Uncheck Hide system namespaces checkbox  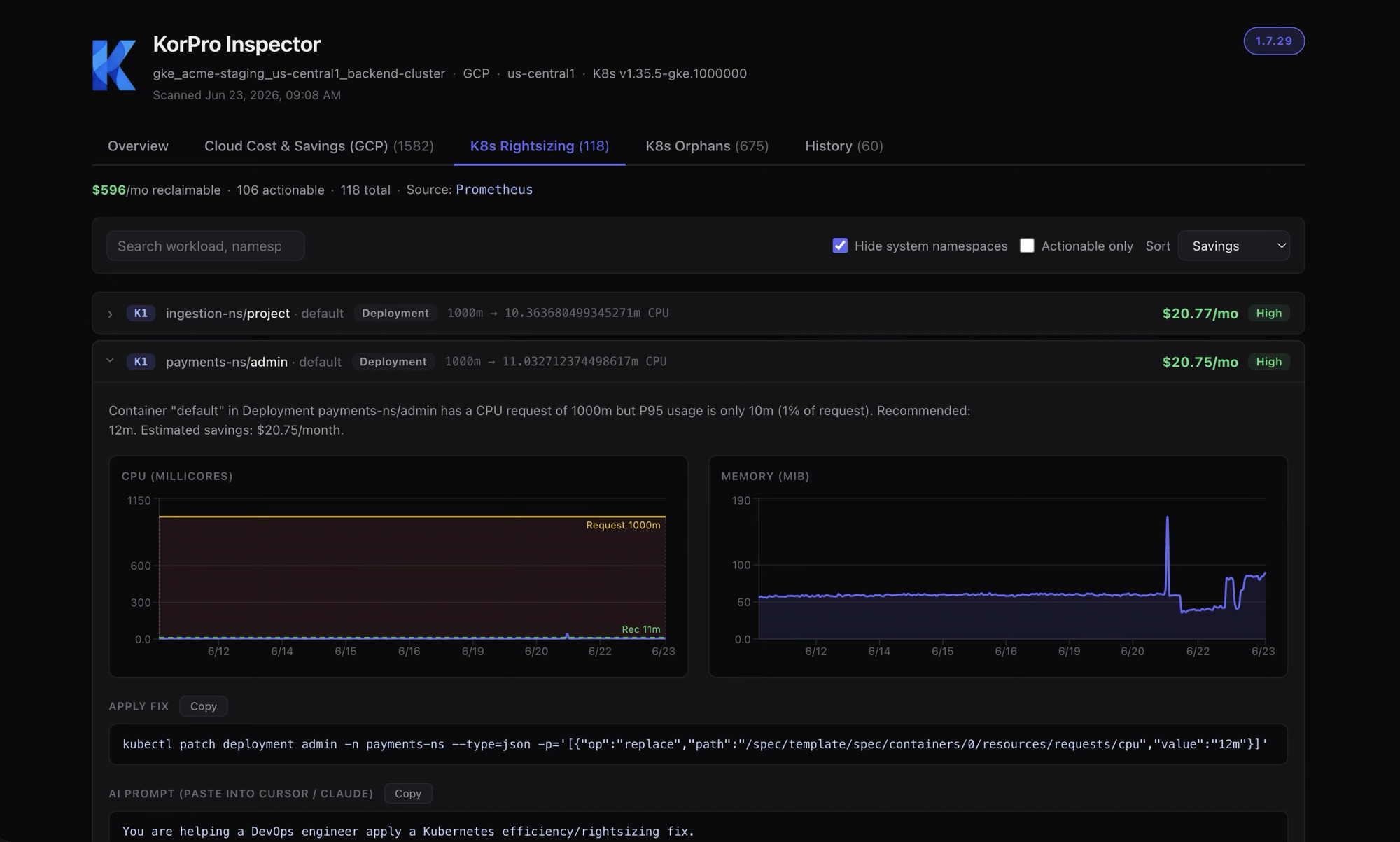coord(840,246)
